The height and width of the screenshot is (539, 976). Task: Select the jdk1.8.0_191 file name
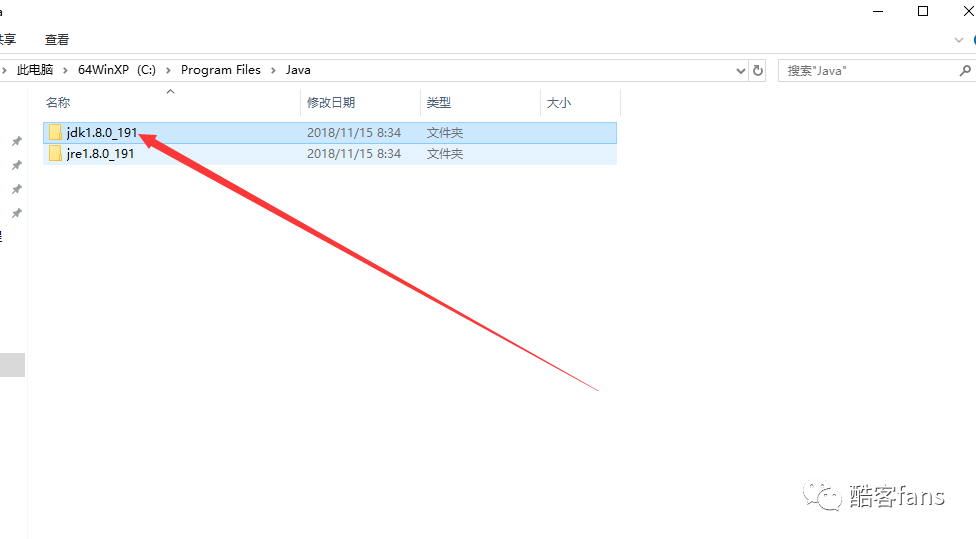click(101, 133)
